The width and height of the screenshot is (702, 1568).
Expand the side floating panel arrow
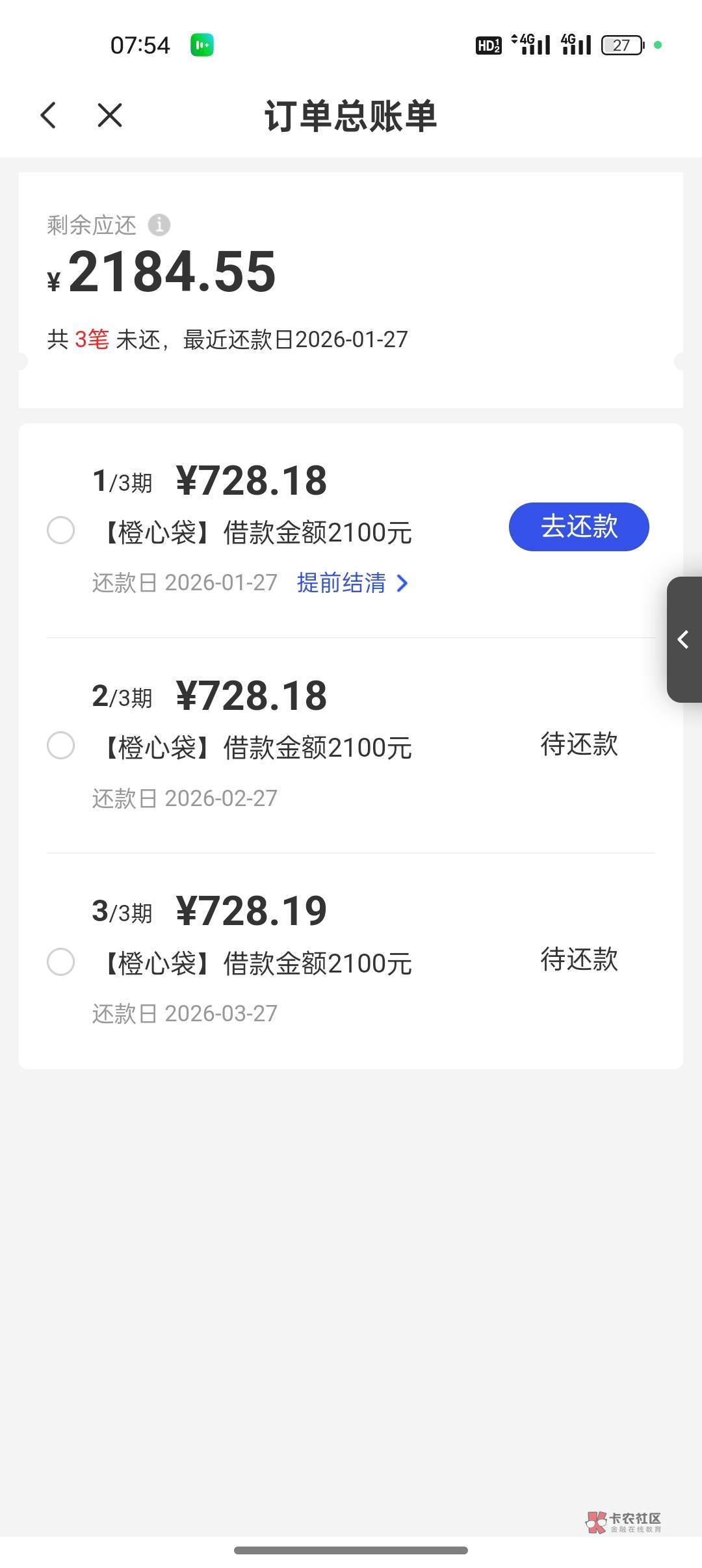point(684,640)
